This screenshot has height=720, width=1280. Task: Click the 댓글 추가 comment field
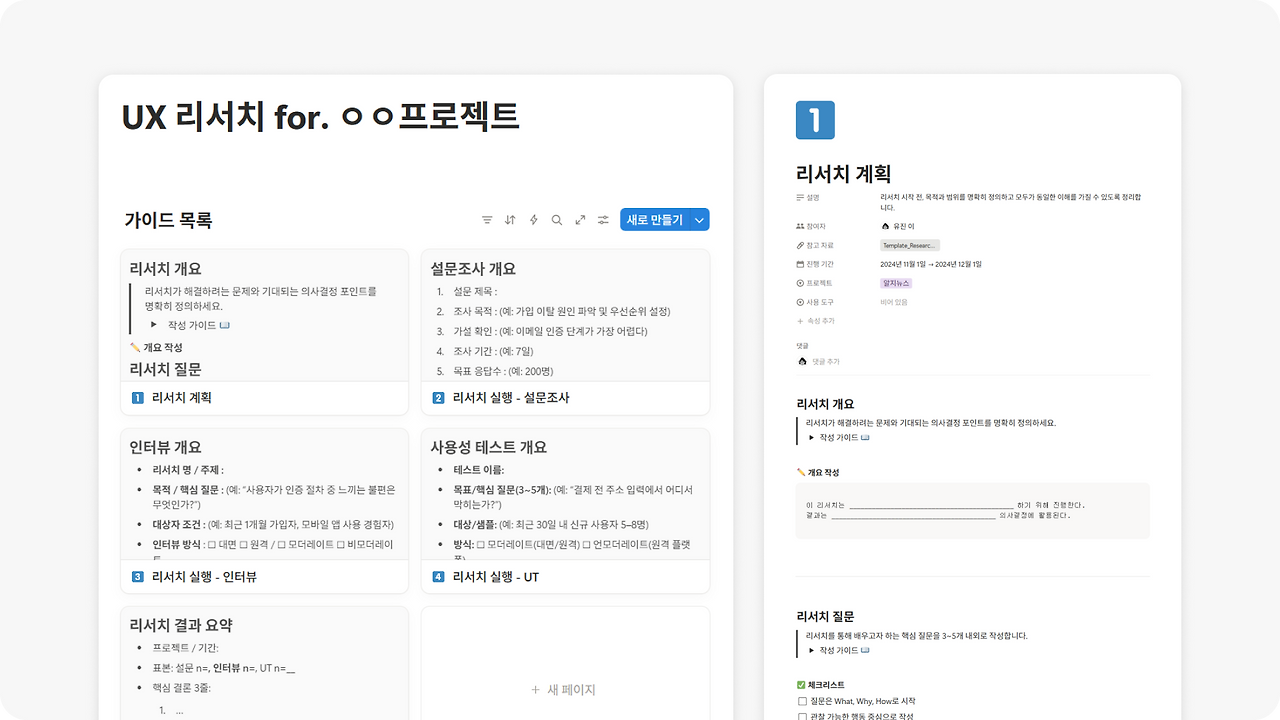tap(826, 361)
